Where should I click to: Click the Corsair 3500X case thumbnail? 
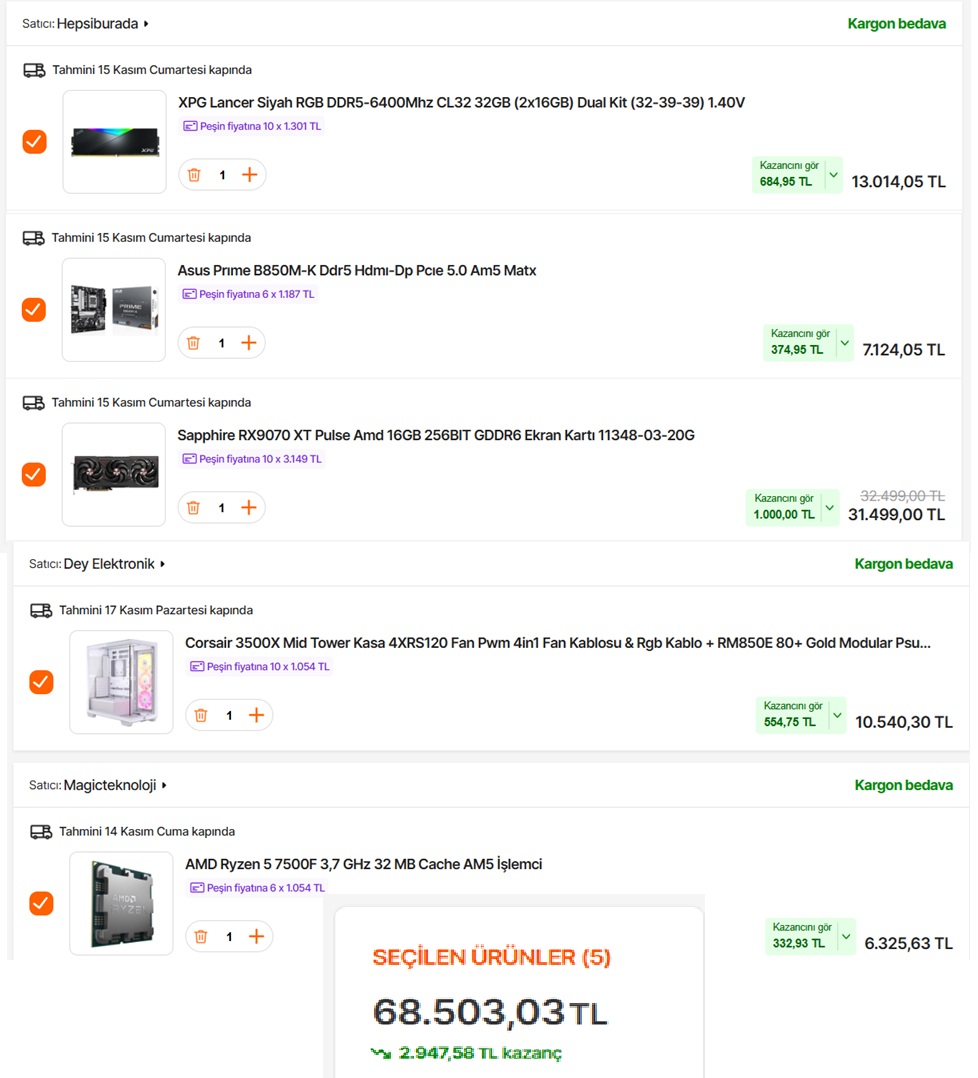tap(121, 682)
